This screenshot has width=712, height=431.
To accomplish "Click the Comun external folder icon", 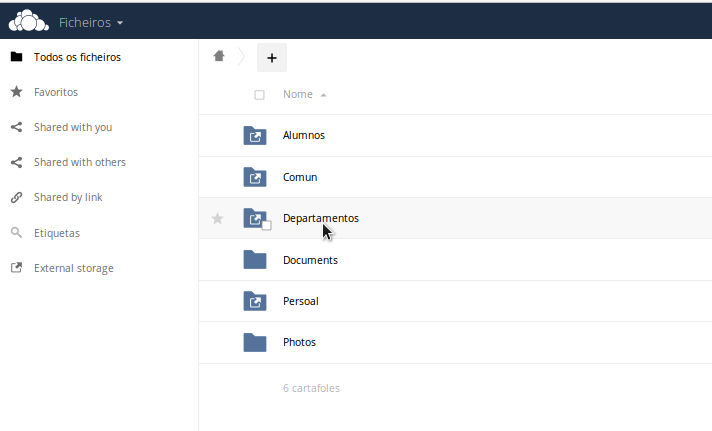I will pyautogui.click(x=255, y=177).
